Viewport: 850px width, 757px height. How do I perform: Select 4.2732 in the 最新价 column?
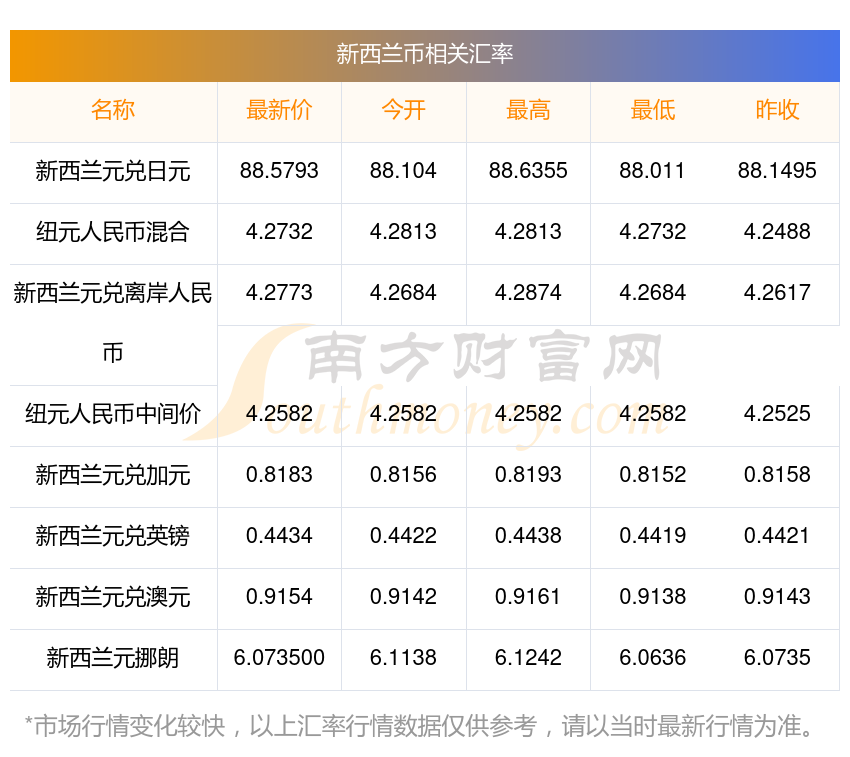click(279, 232)
